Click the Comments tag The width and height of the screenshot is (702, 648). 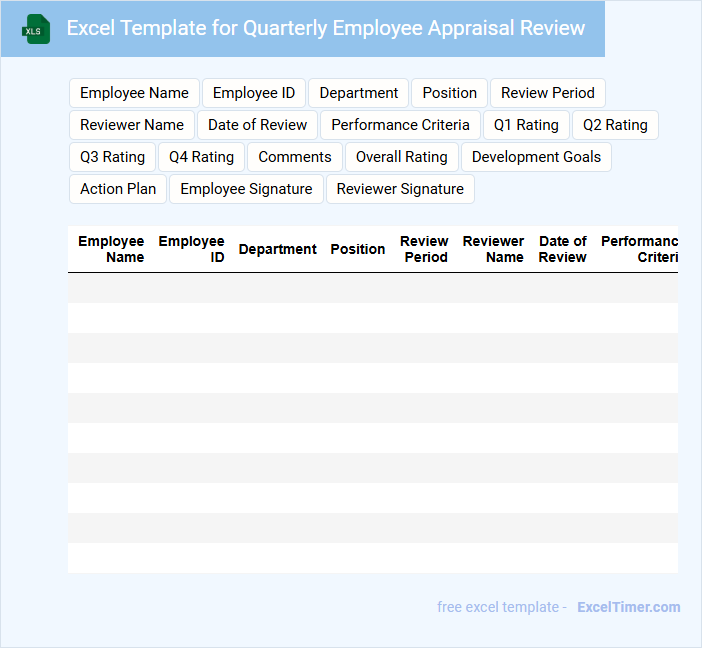(x=295, y=157)
